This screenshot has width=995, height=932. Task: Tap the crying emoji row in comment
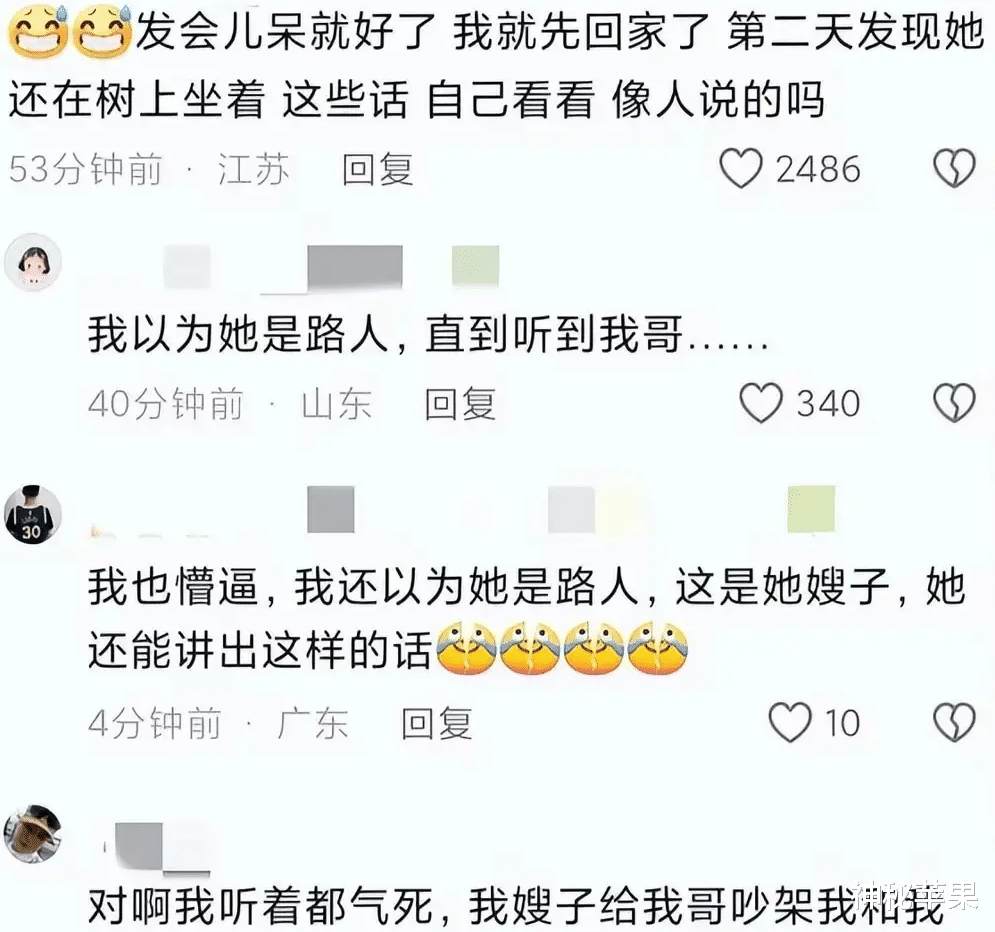pyautogui.click(x=561, y=649)
